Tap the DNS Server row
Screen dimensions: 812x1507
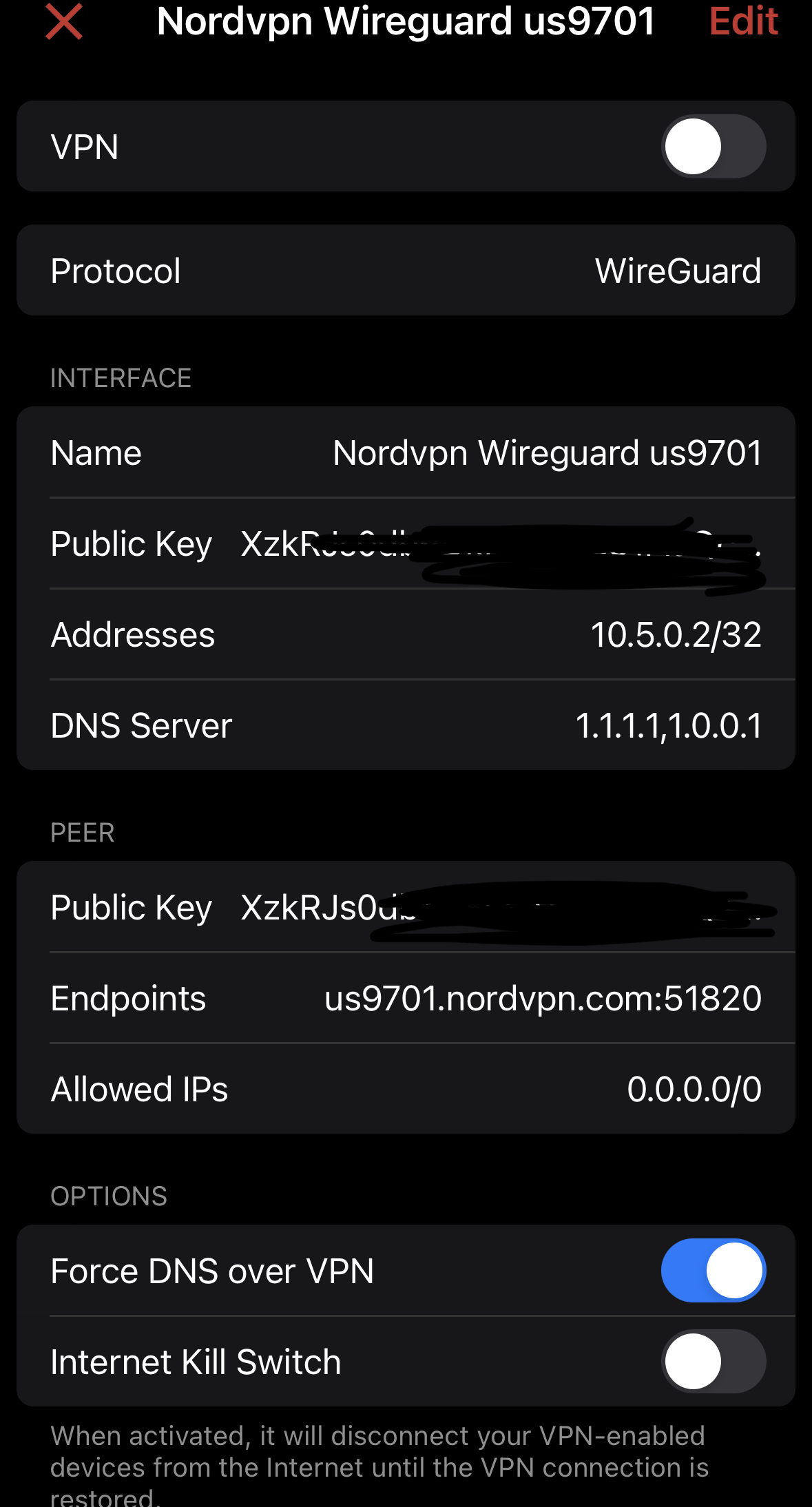click(x=406, y=726)
